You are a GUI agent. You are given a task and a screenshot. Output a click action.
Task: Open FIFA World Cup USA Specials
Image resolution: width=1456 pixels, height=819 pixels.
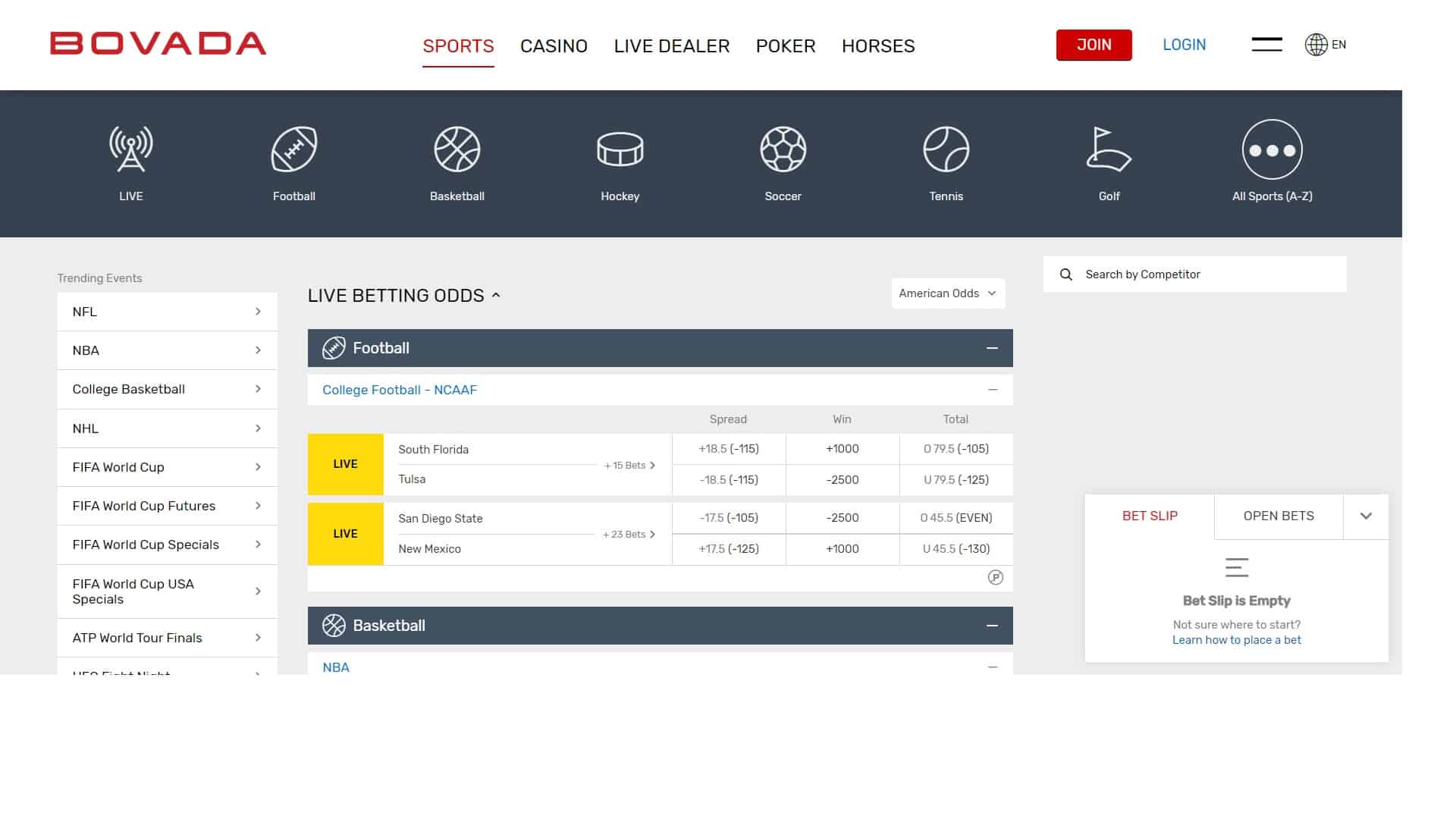coord(167,591)
